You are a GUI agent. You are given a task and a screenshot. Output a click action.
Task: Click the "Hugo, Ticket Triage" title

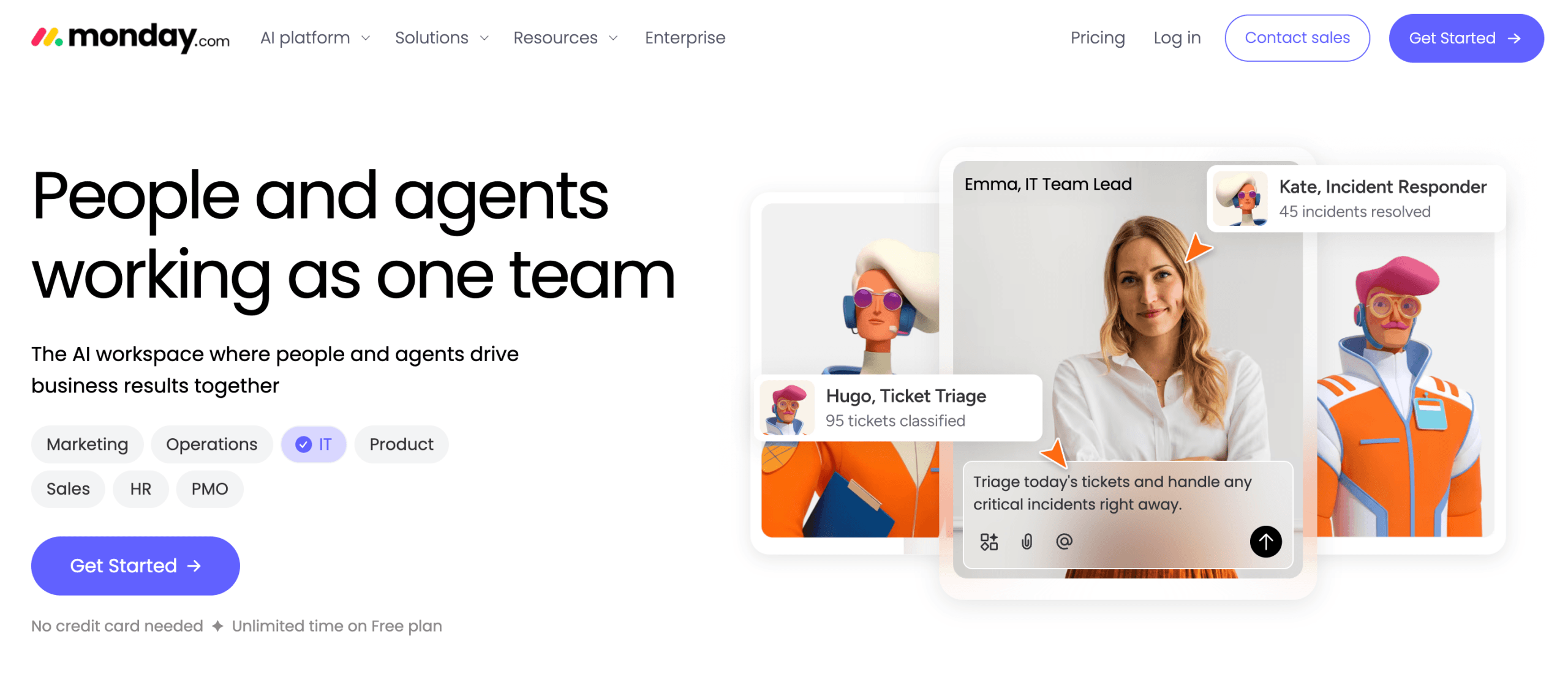905,396
